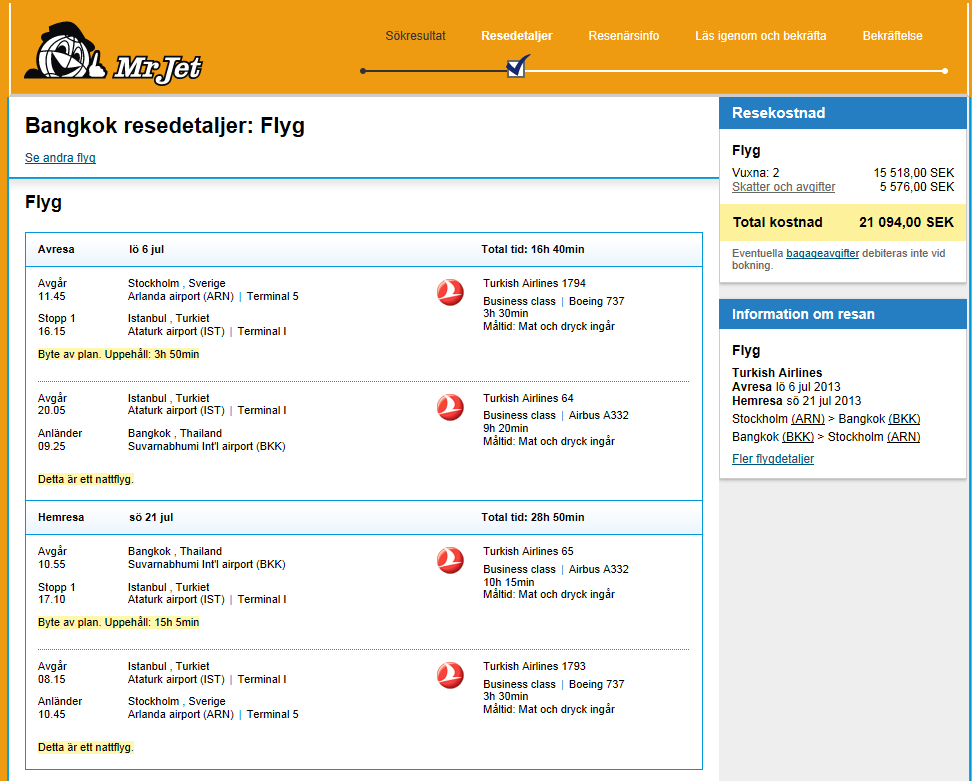
Task: Expand Fler flygdetaljer link
Action: (772, 459)
